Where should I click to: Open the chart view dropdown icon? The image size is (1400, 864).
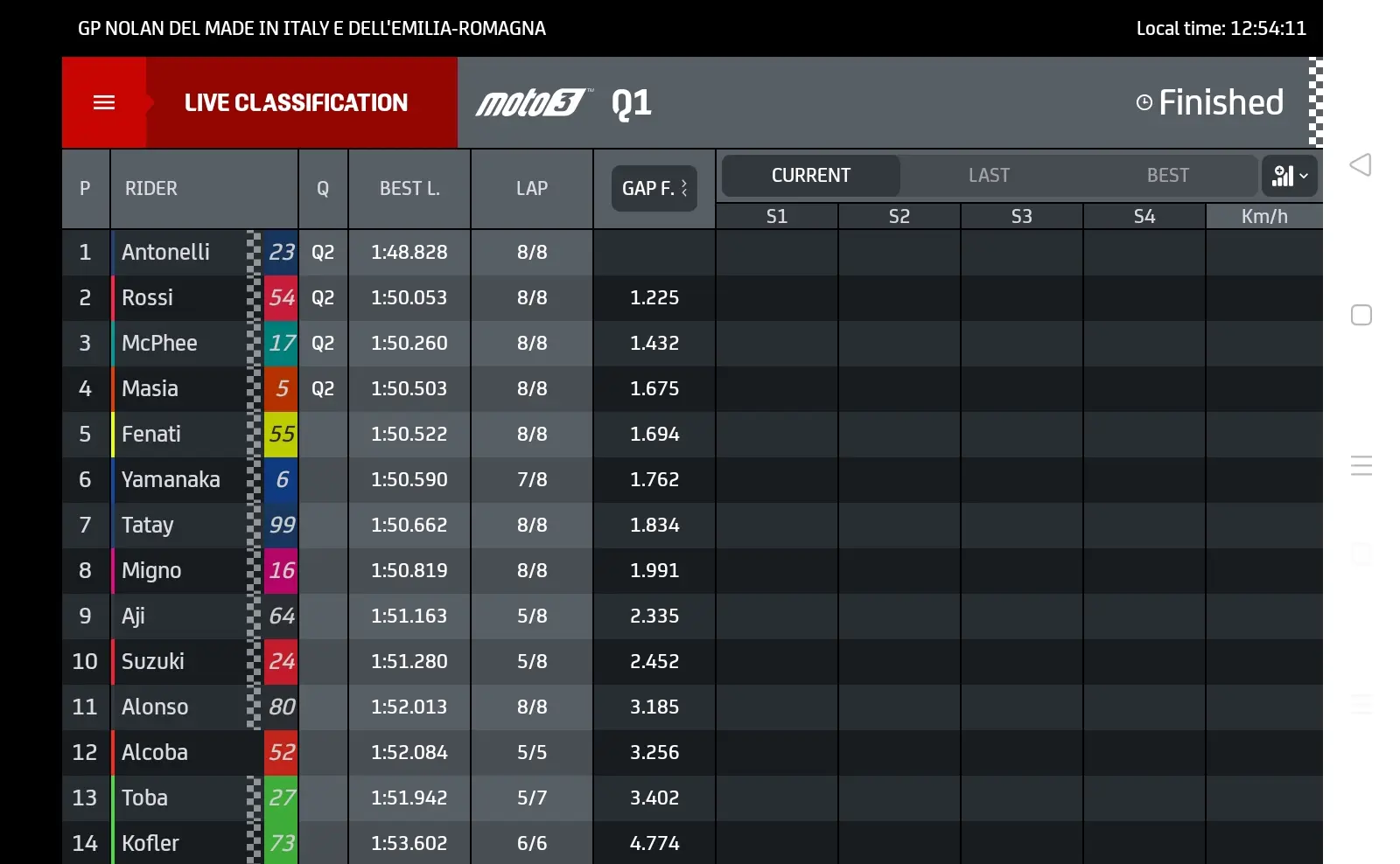1290,176
